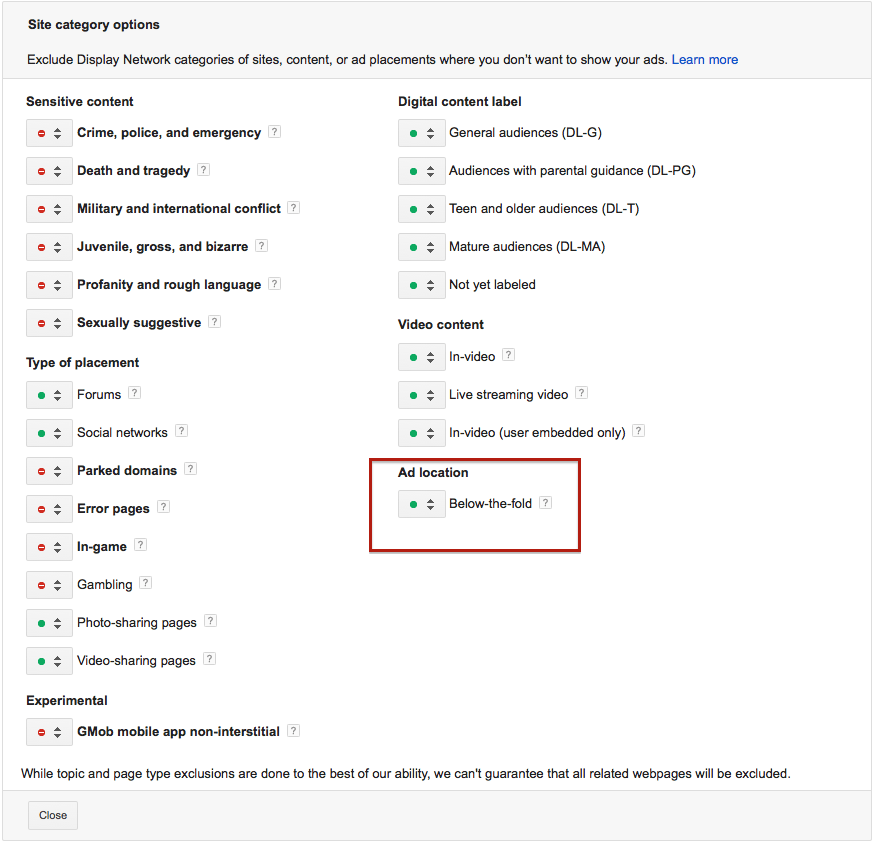
Task: Select the green dot on 'Below-the-fold'
Action: pyautogui.click(x=414, y=503)
